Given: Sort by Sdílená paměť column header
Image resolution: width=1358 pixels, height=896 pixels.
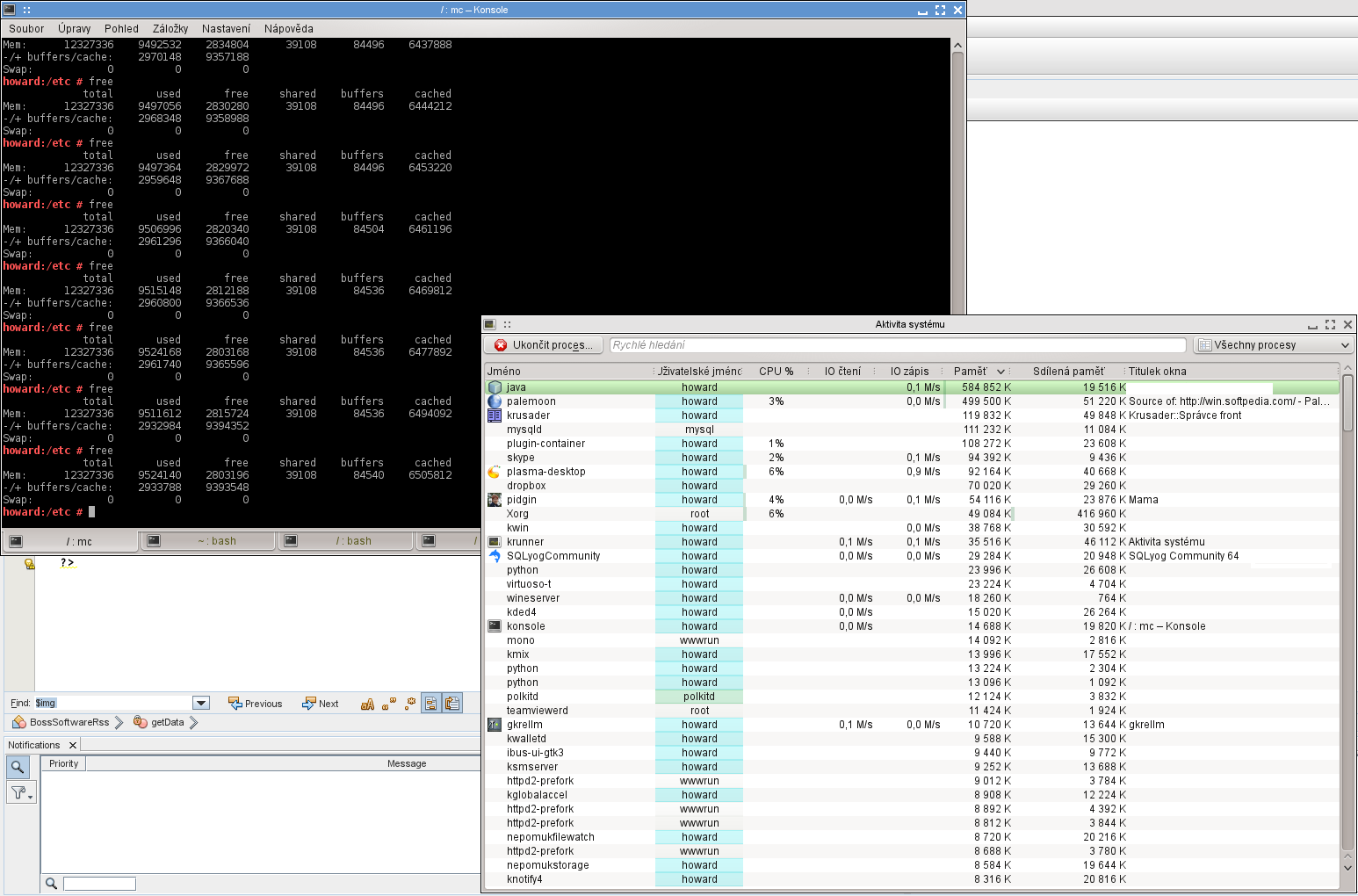Looking at the screenshot, I should pyautogui.click(x=1069, y=372).
